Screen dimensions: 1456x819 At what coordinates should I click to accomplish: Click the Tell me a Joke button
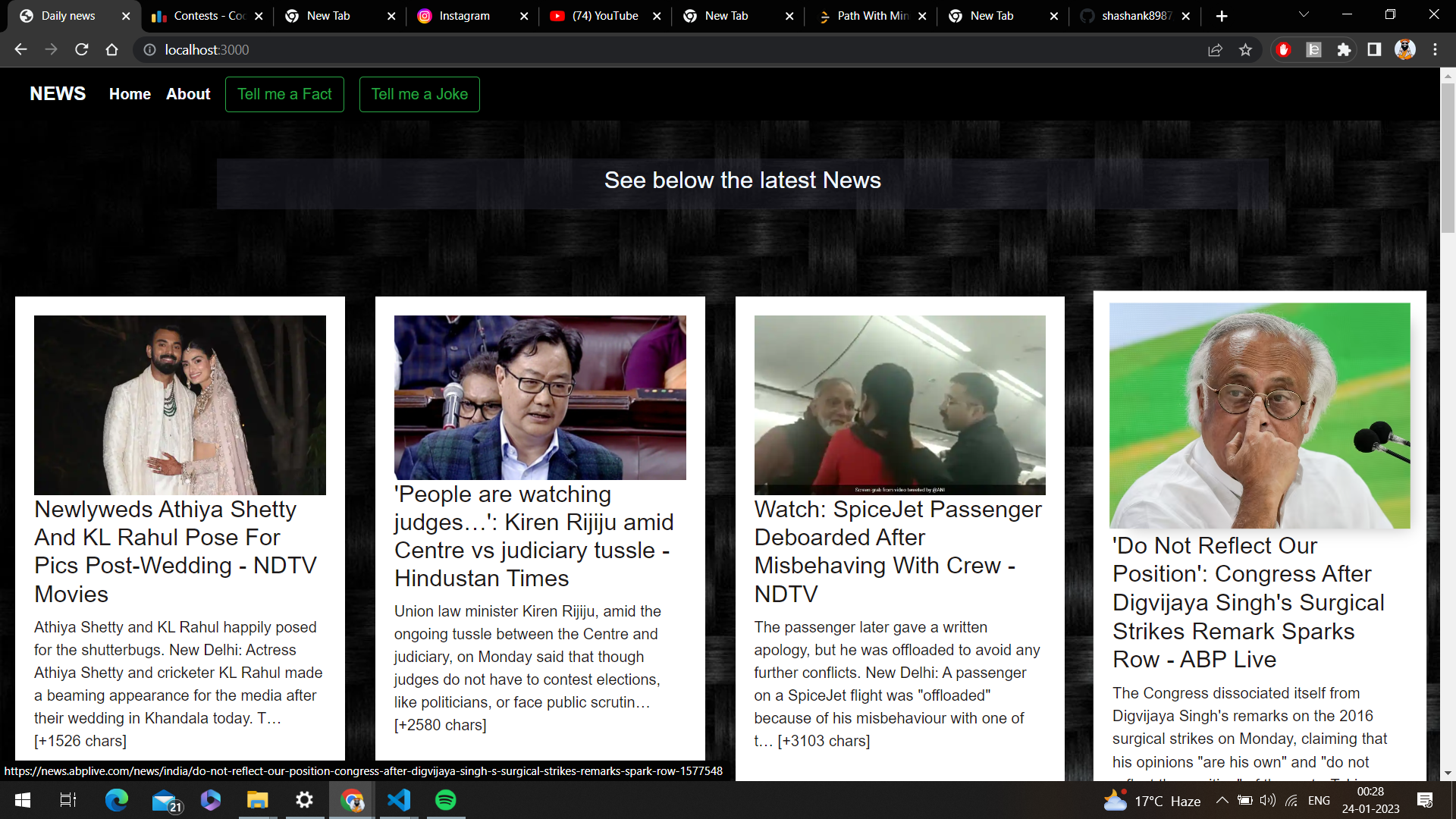coord(419,94)
